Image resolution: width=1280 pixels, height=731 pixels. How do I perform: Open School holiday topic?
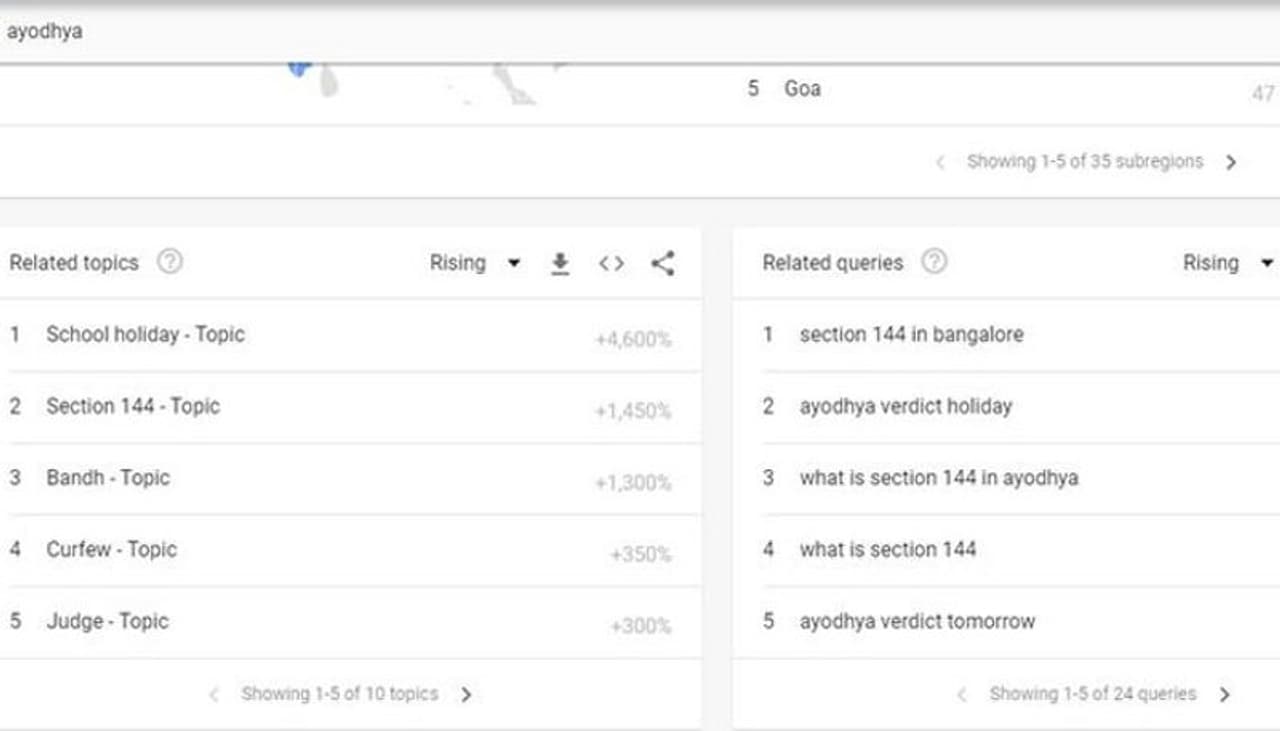[145, 335]
